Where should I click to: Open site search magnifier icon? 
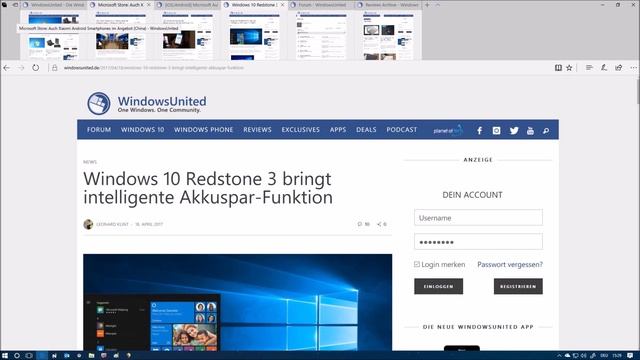pyautogui.click(x=546, y=131)
